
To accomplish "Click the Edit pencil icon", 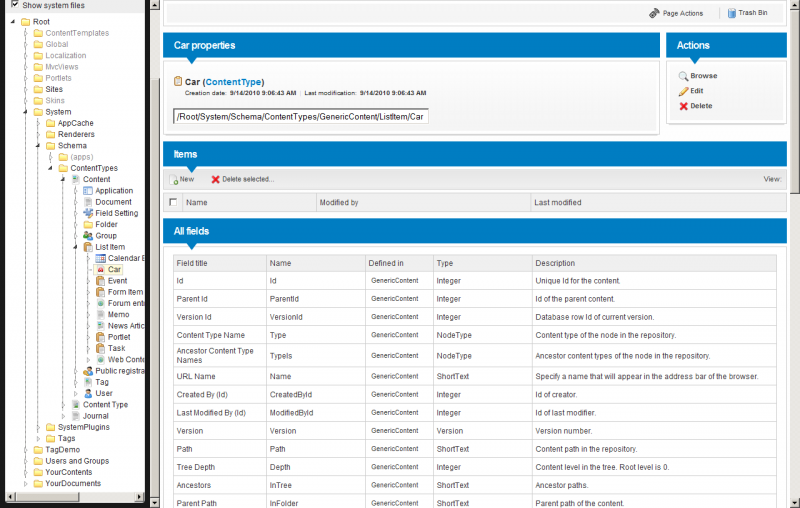I will (683, 91).
